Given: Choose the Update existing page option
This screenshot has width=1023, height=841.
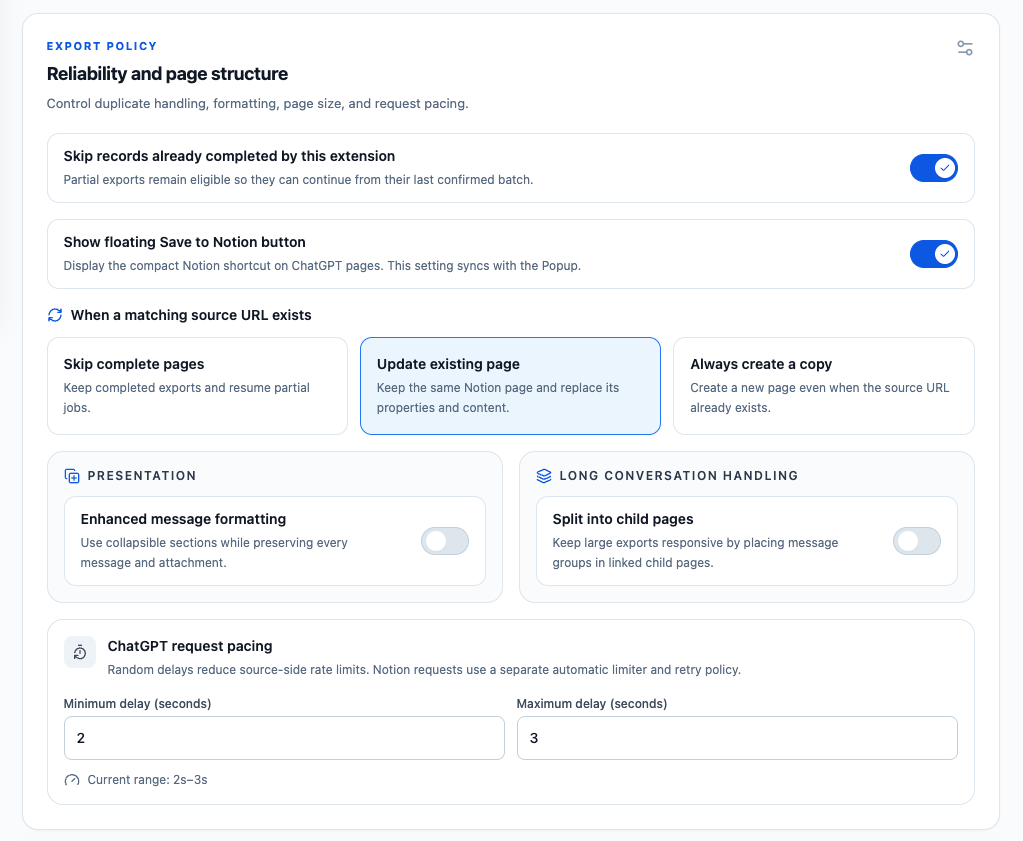Looking at the screenshot, I should pos(510,386).
